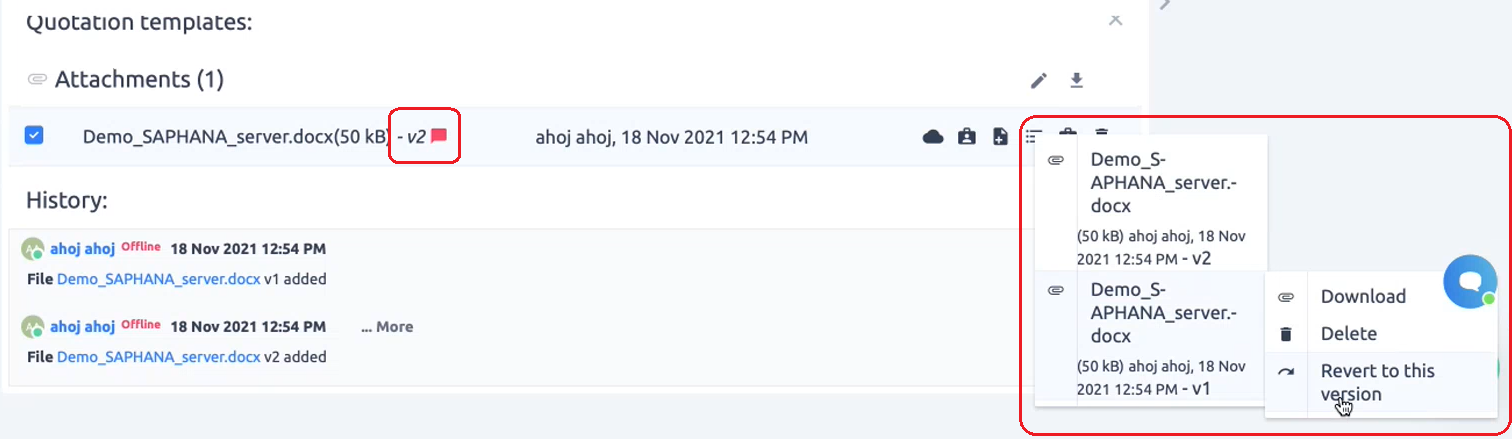Close the Quotation templates panel
Viewport: 1512px width, 439px height.
pyautogui.click(x=1115, y=20)
